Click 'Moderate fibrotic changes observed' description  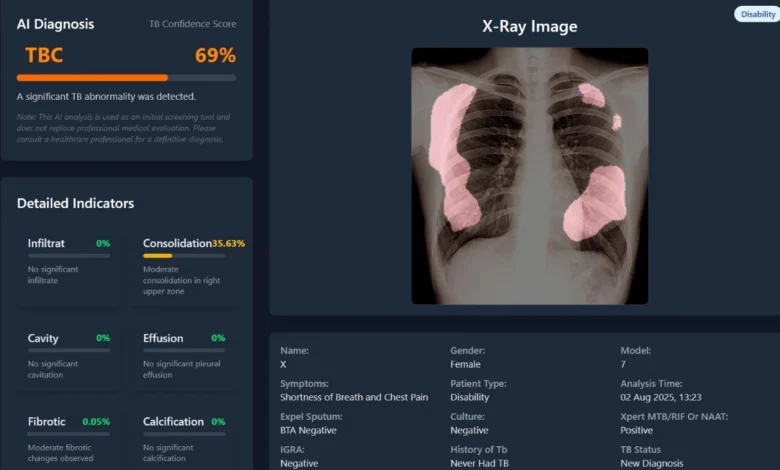(x=60, y=453)
